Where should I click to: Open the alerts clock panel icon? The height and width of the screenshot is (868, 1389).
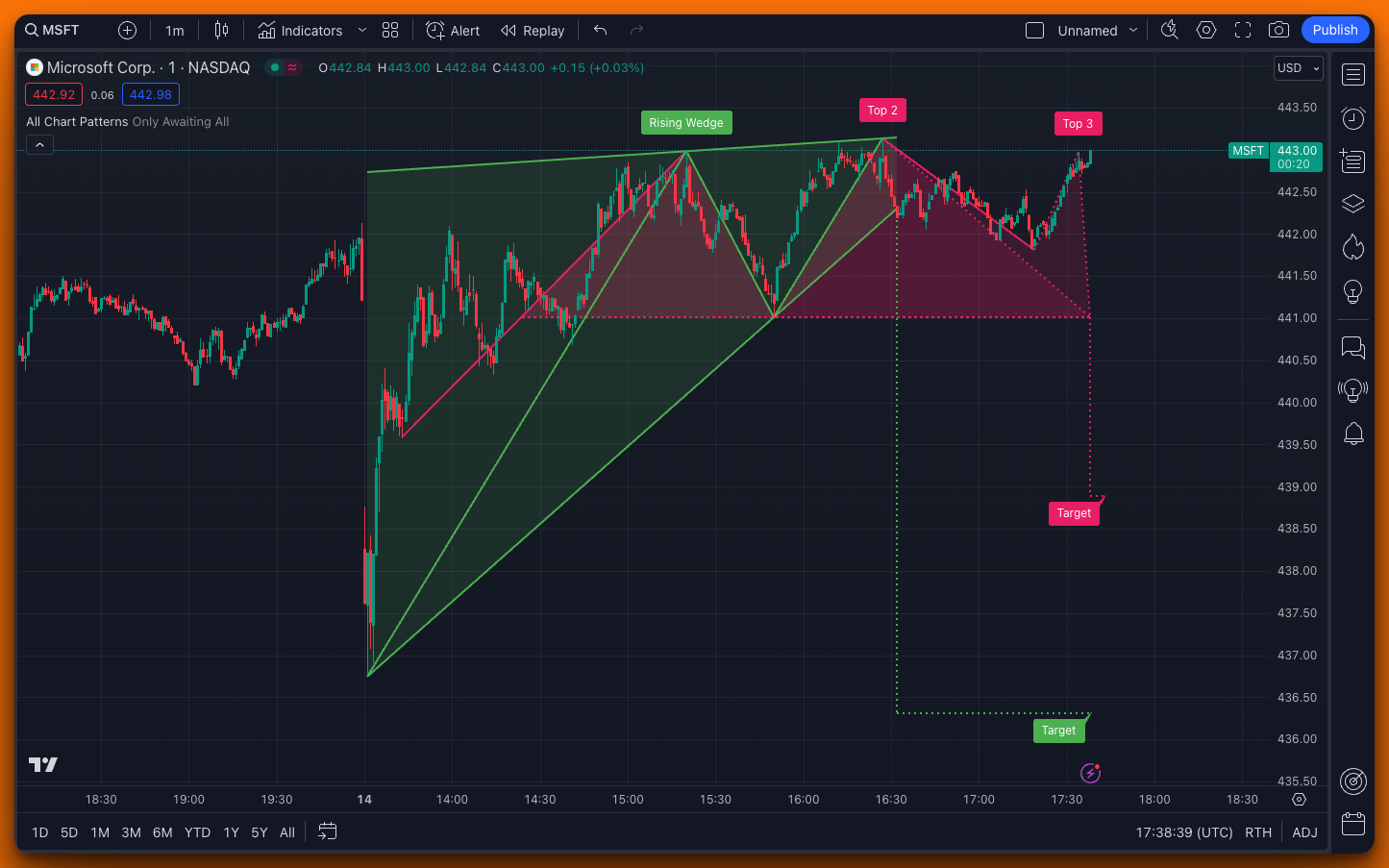(x=1353, y=117)
